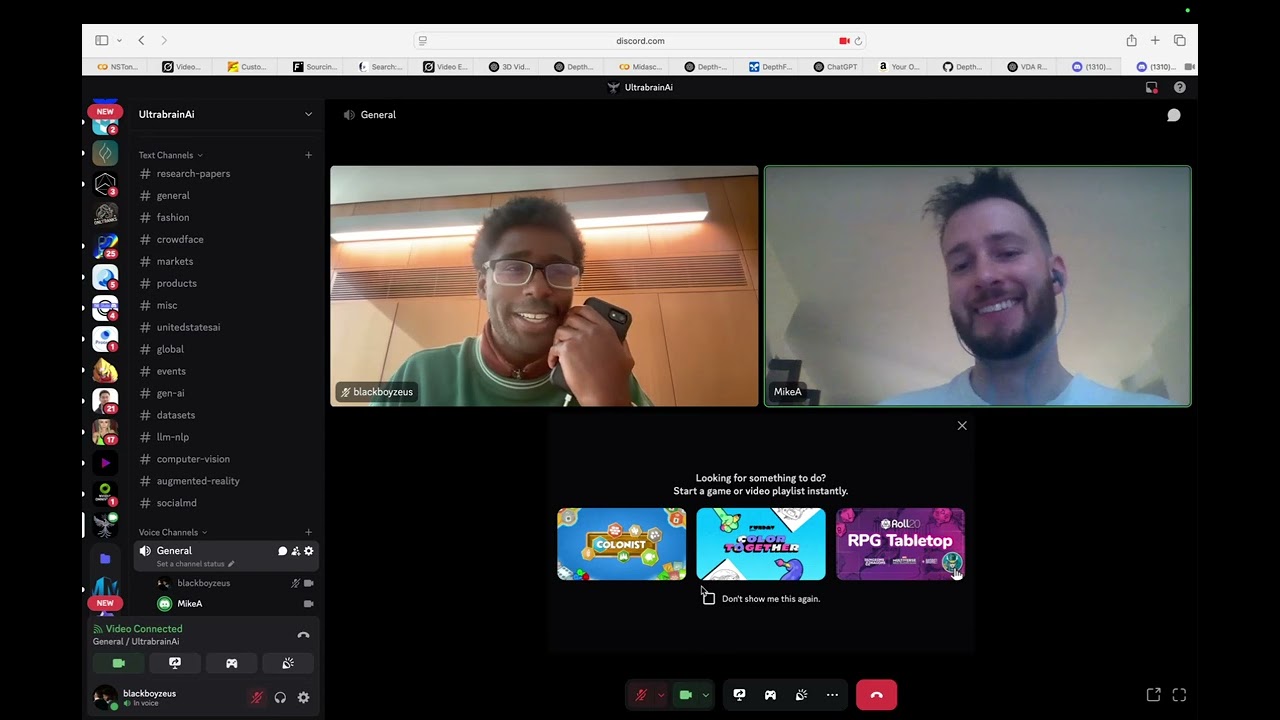Open microphone options arrow in call bar
This screenshot has height=720, width=1280.
[x=660, y=695]
